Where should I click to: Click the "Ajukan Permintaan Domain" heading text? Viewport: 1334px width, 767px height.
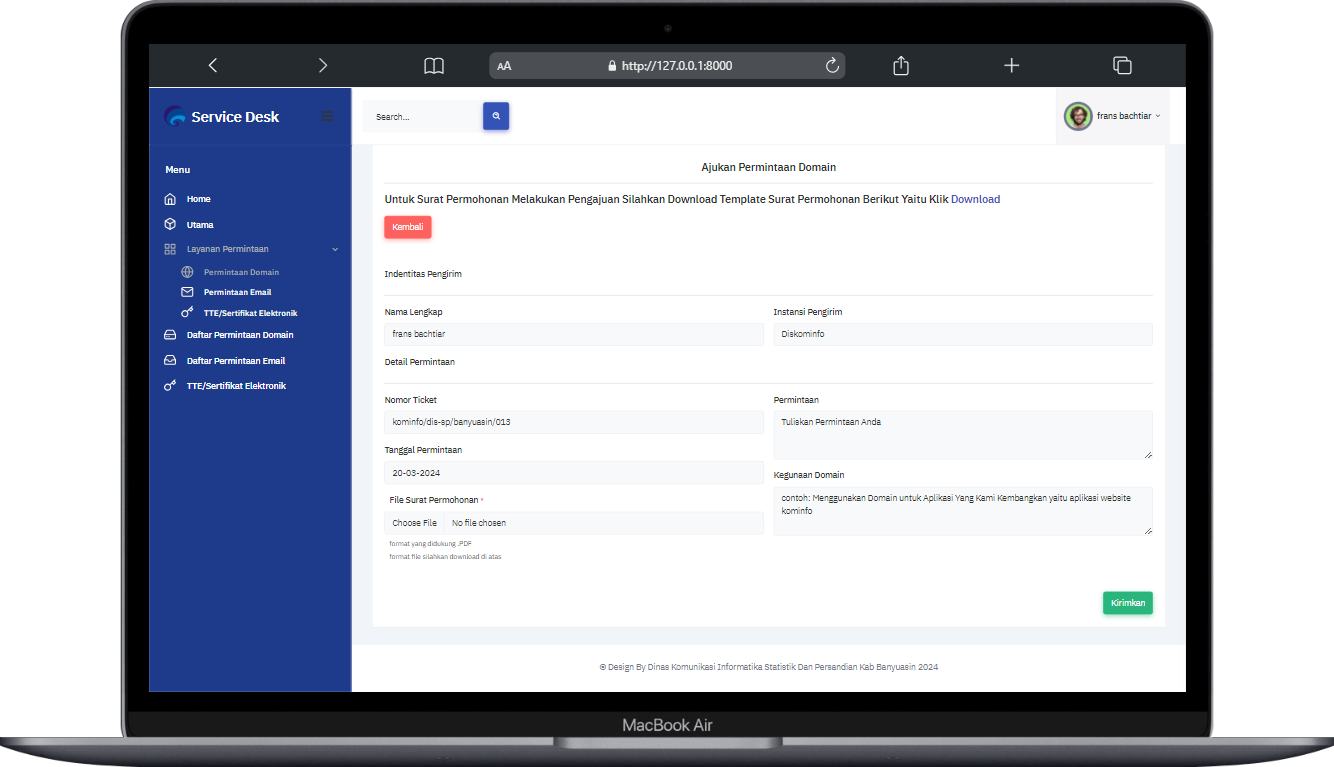click(768, 167)
